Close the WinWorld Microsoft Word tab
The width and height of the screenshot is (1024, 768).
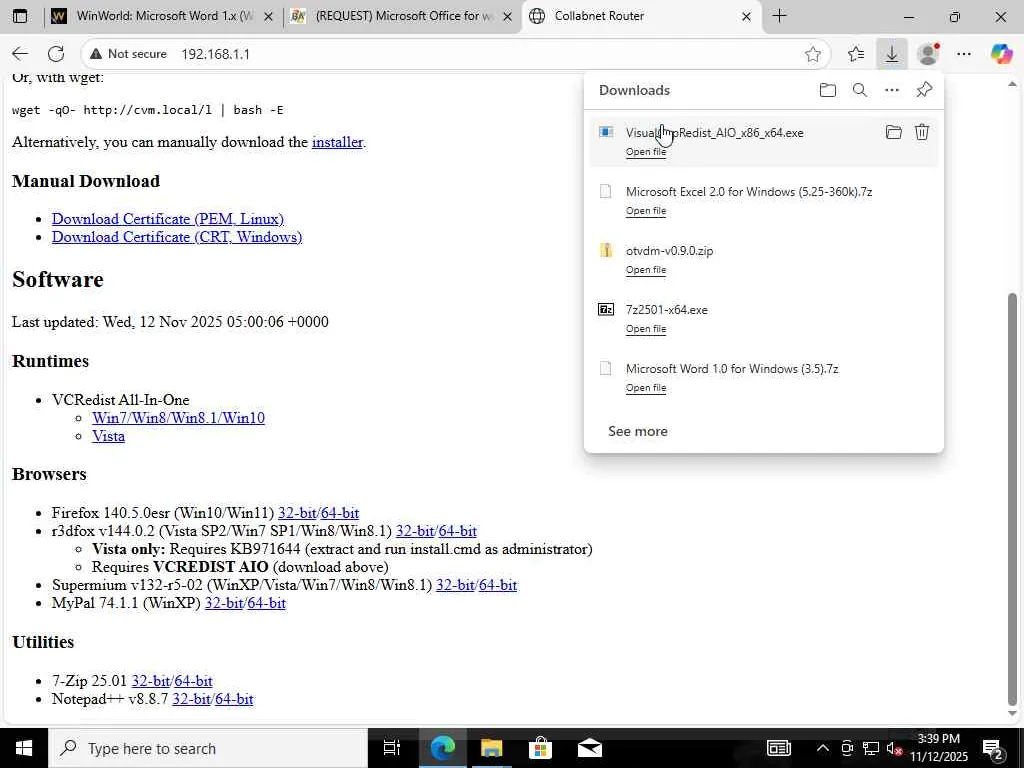pos(268,17)
